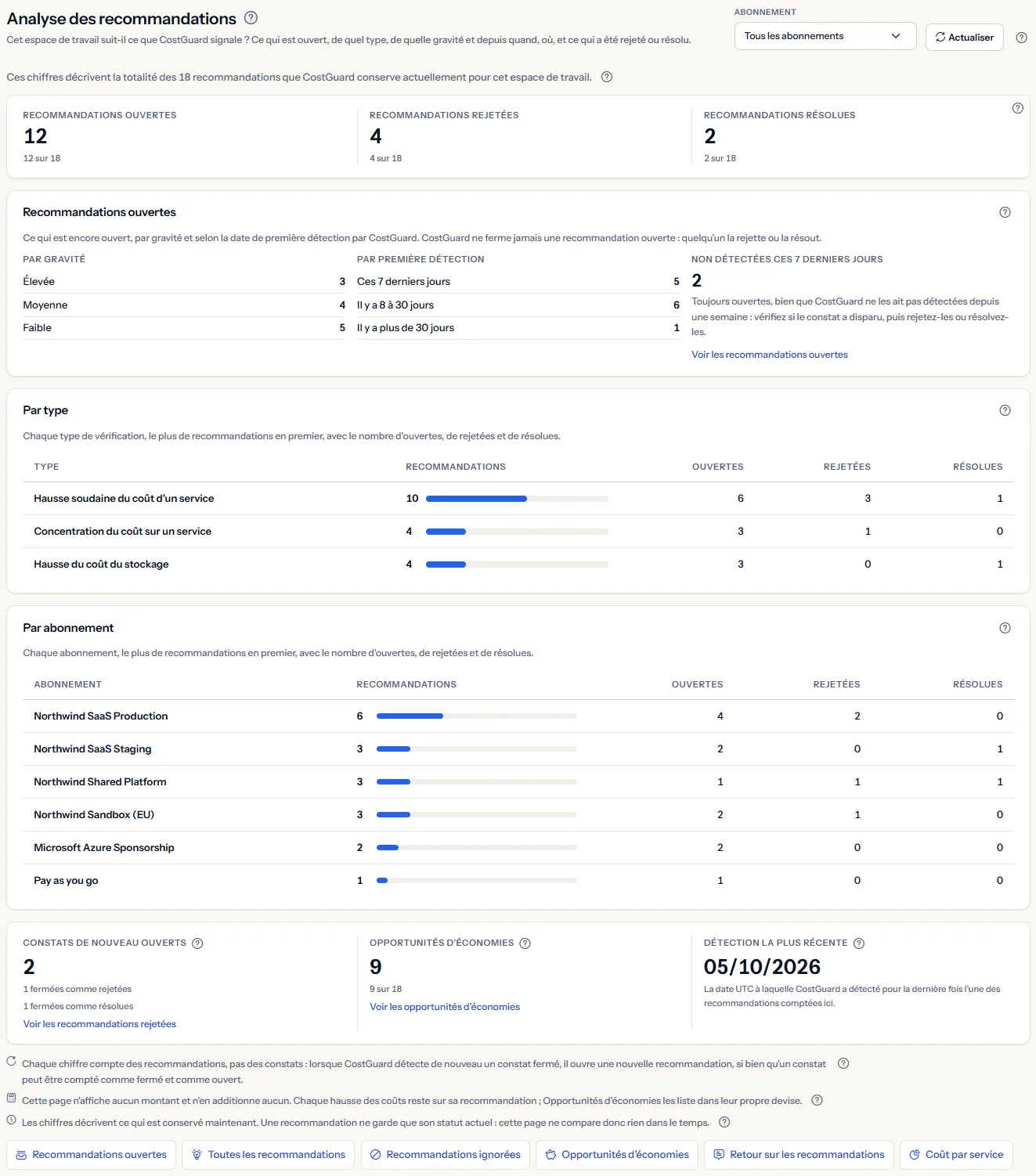This screenshot has height=1176, width=1036.
Task: Click the Microsoft Azure Sponsorship row name
Action: pyautogui.click(x=104, y=848)
